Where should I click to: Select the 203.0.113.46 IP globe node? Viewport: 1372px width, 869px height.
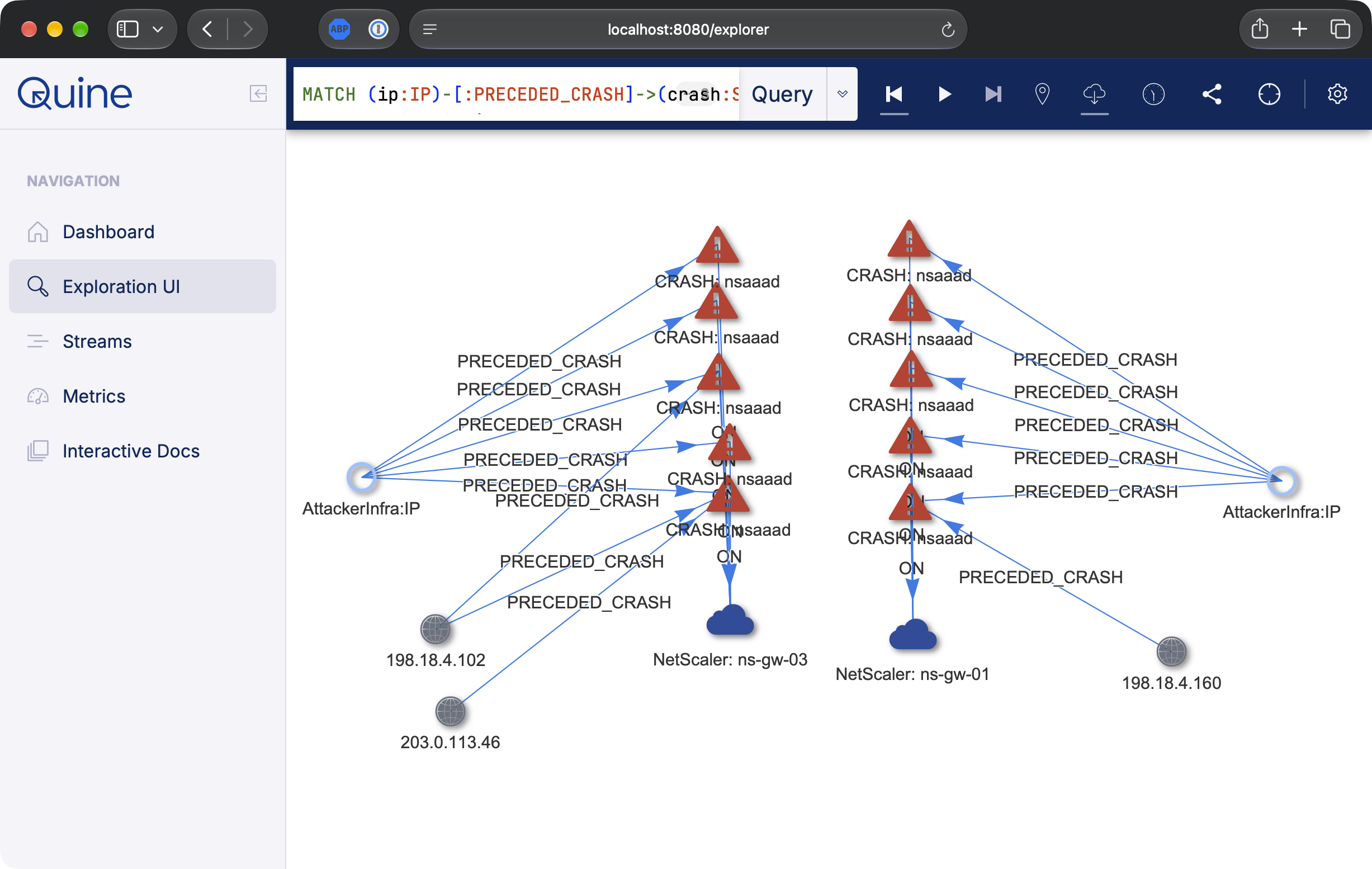click(x=450, y=711)
